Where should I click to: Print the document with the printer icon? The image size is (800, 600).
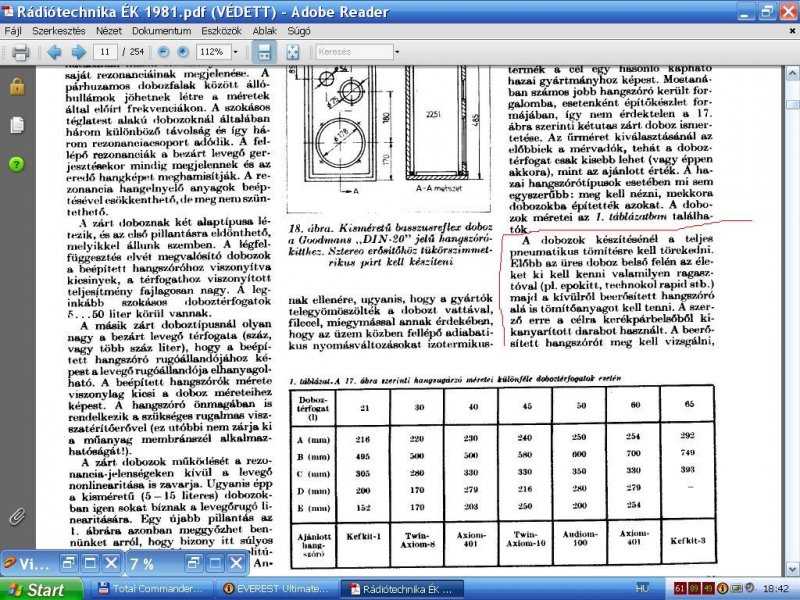(x=20, y=52)
